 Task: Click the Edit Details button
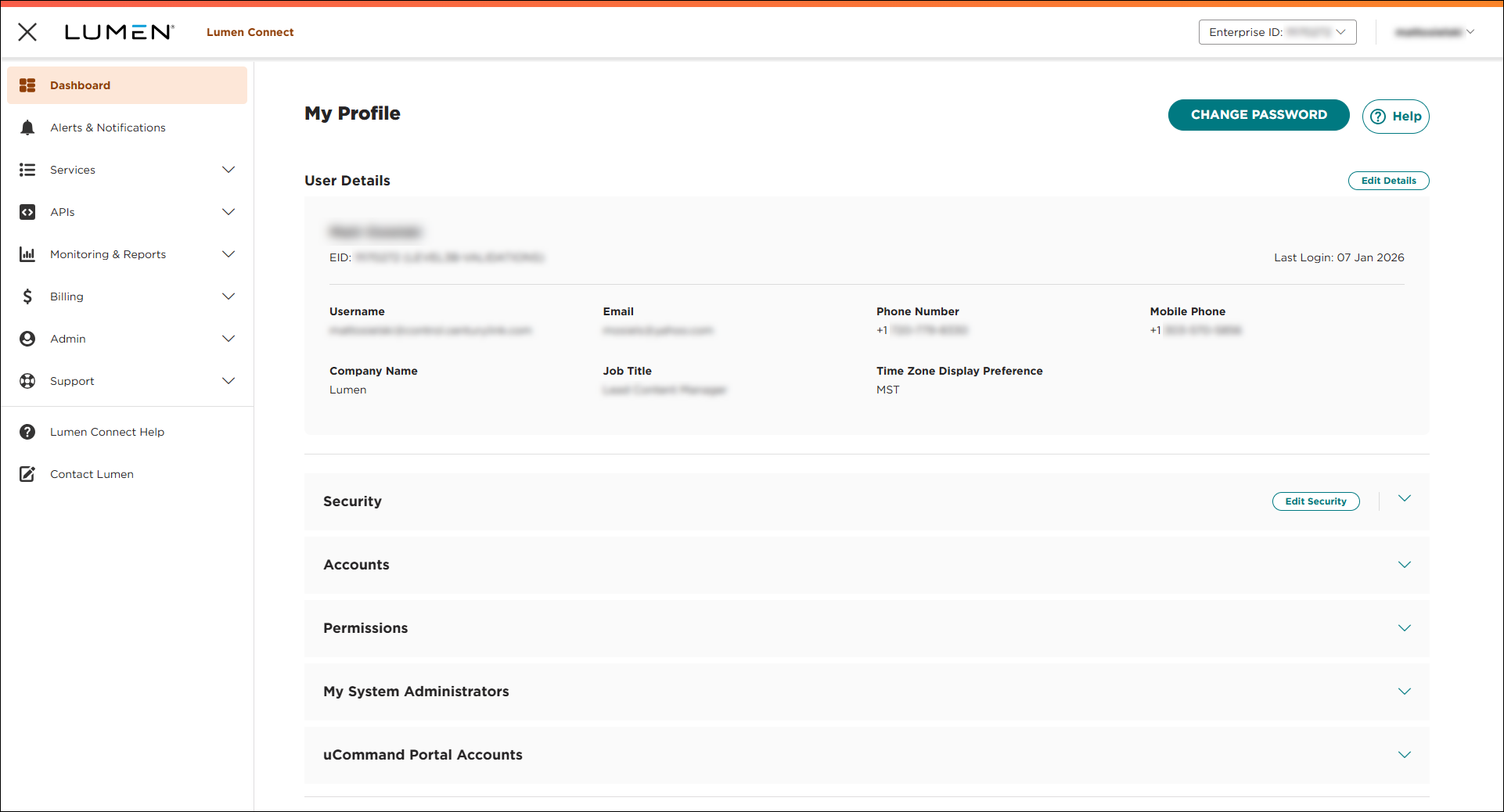[1388, 181]
